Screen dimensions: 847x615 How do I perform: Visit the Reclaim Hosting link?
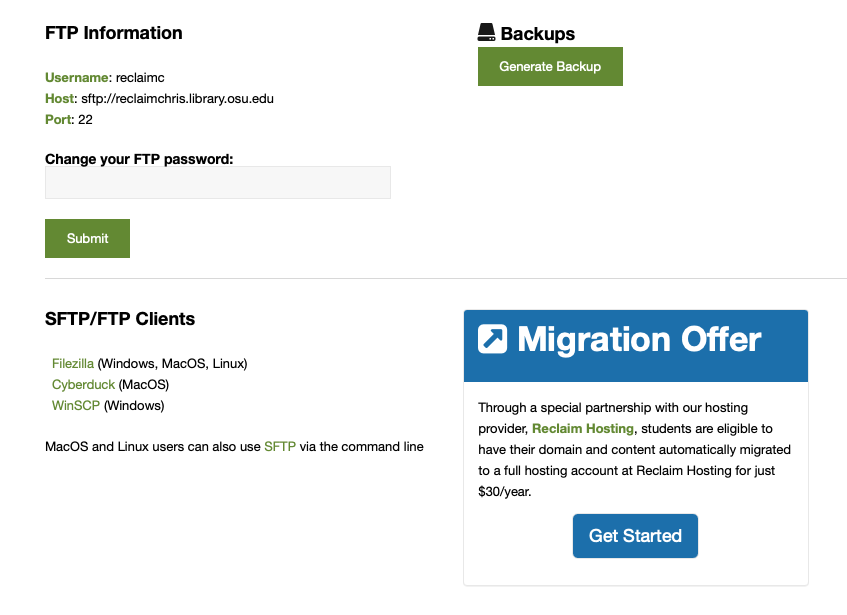pos(583,428)
